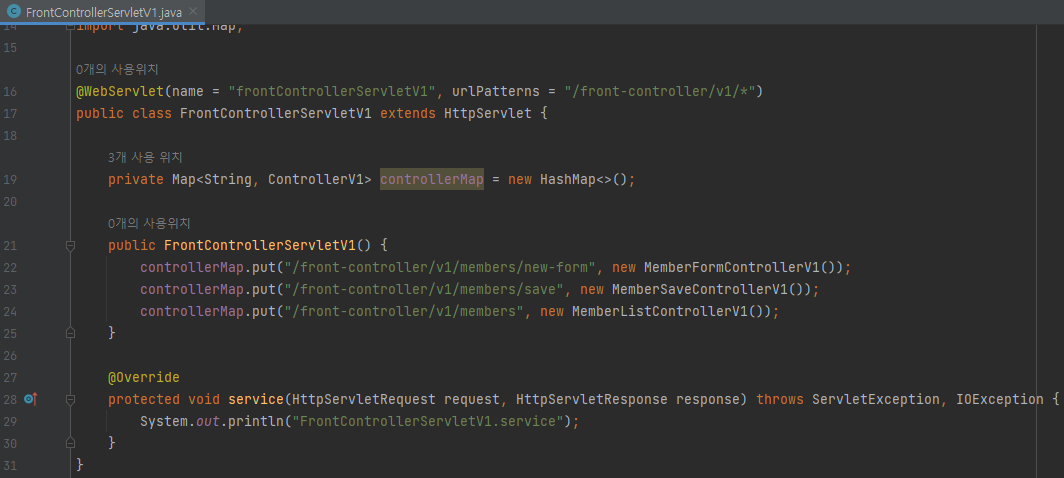Click the HttpServletResponse parameter type

(592, 399)
